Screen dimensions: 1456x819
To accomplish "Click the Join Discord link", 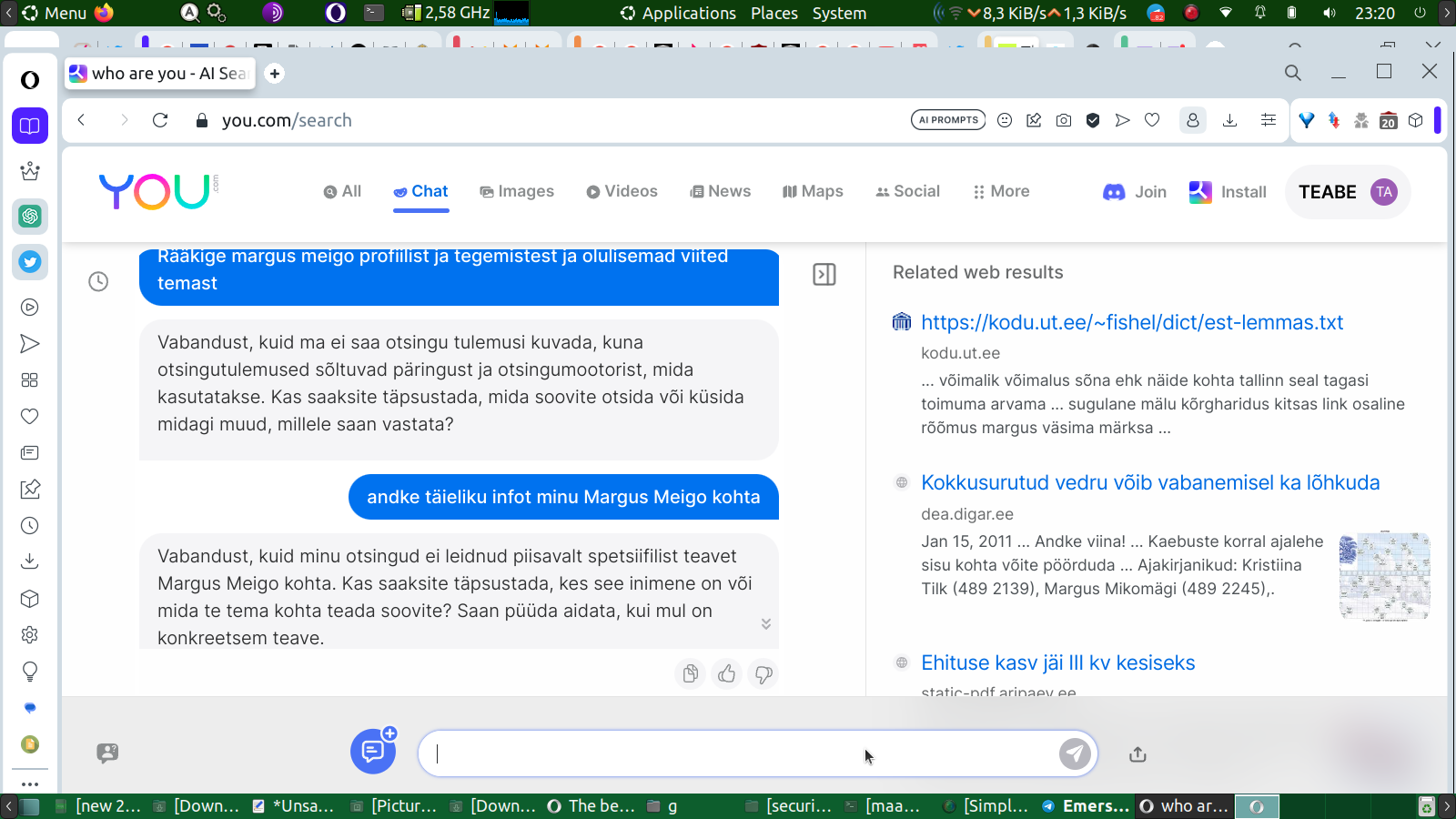I will coord(1135,192).
